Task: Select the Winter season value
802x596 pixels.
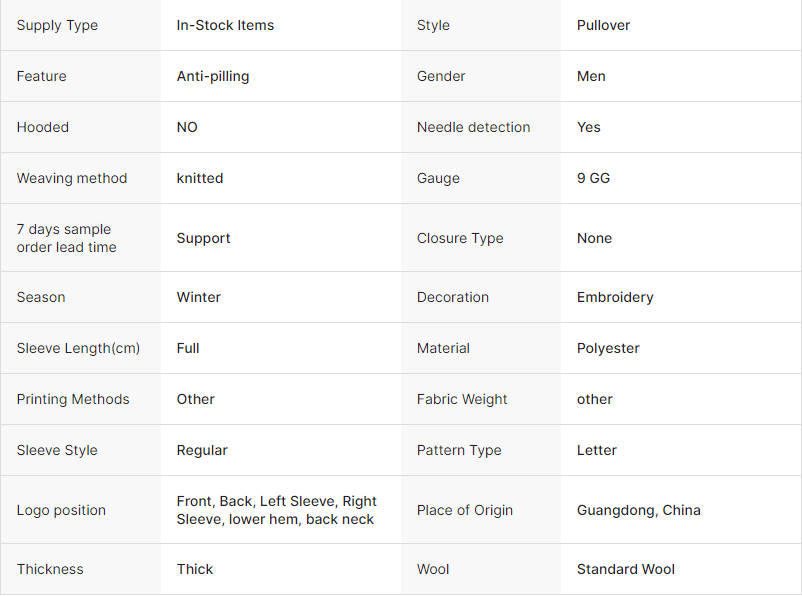Action: (x=198, y=297)
